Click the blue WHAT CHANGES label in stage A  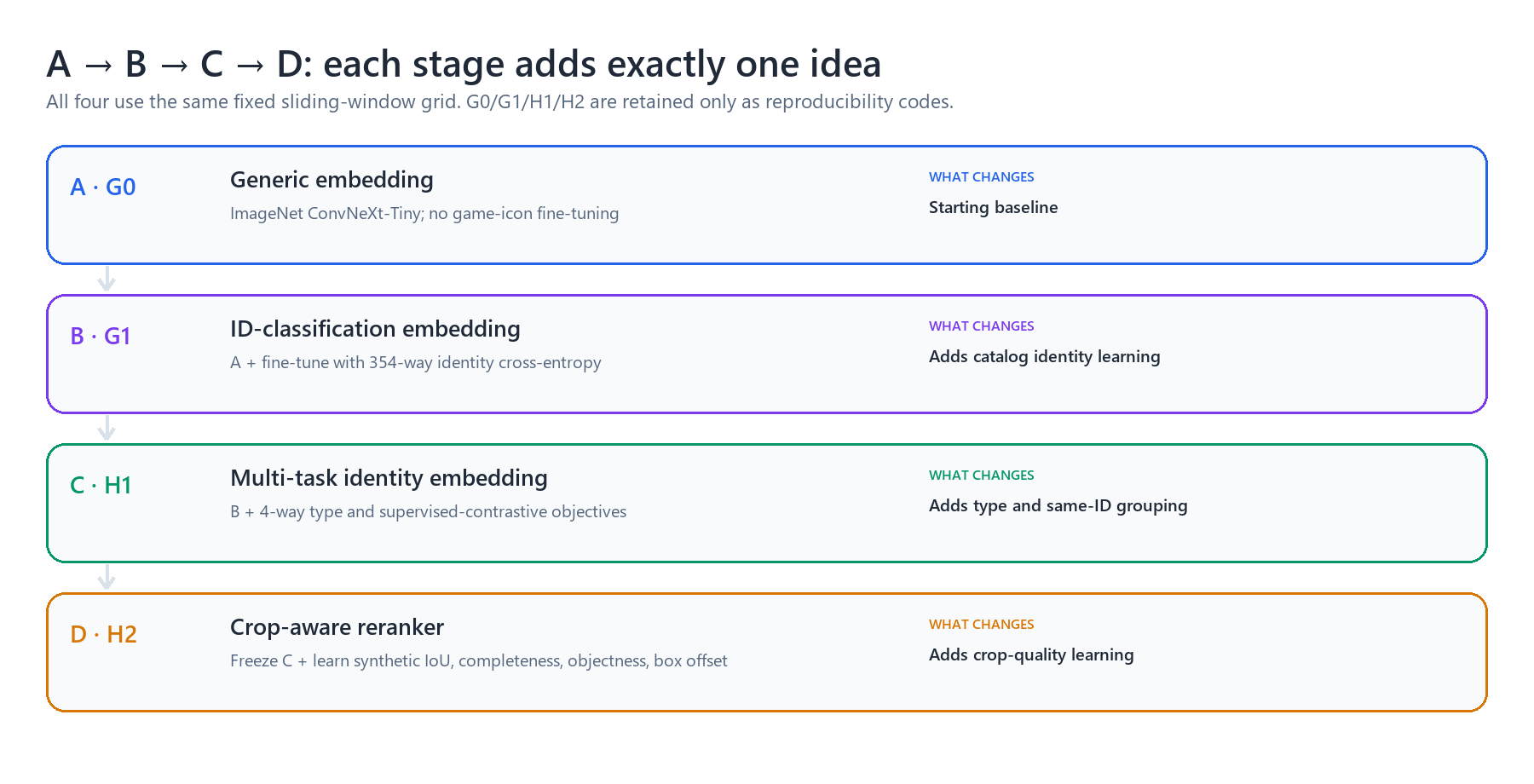click(981, 177)
